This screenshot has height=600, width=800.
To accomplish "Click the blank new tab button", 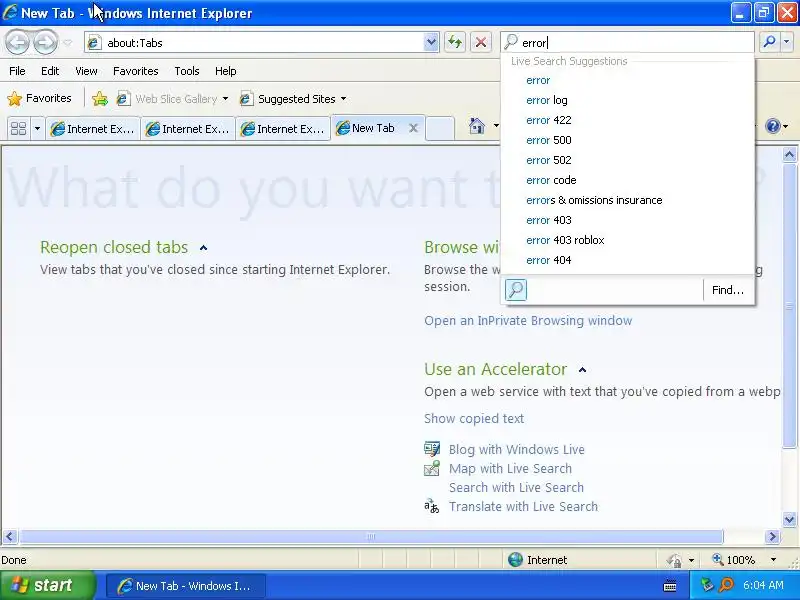I will coord(440,129).
